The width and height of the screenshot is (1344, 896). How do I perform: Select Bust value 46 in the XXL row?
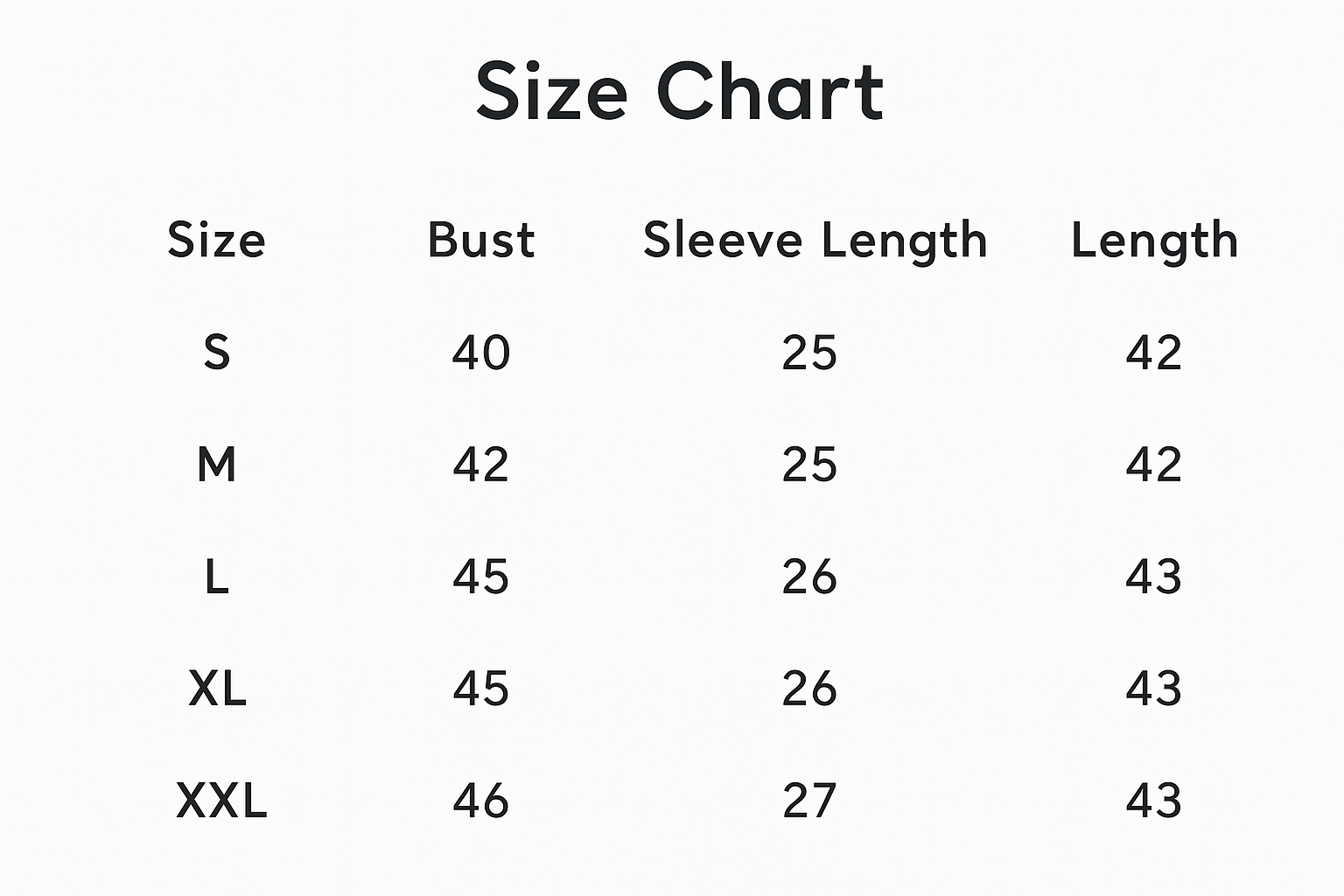point(481,801)
